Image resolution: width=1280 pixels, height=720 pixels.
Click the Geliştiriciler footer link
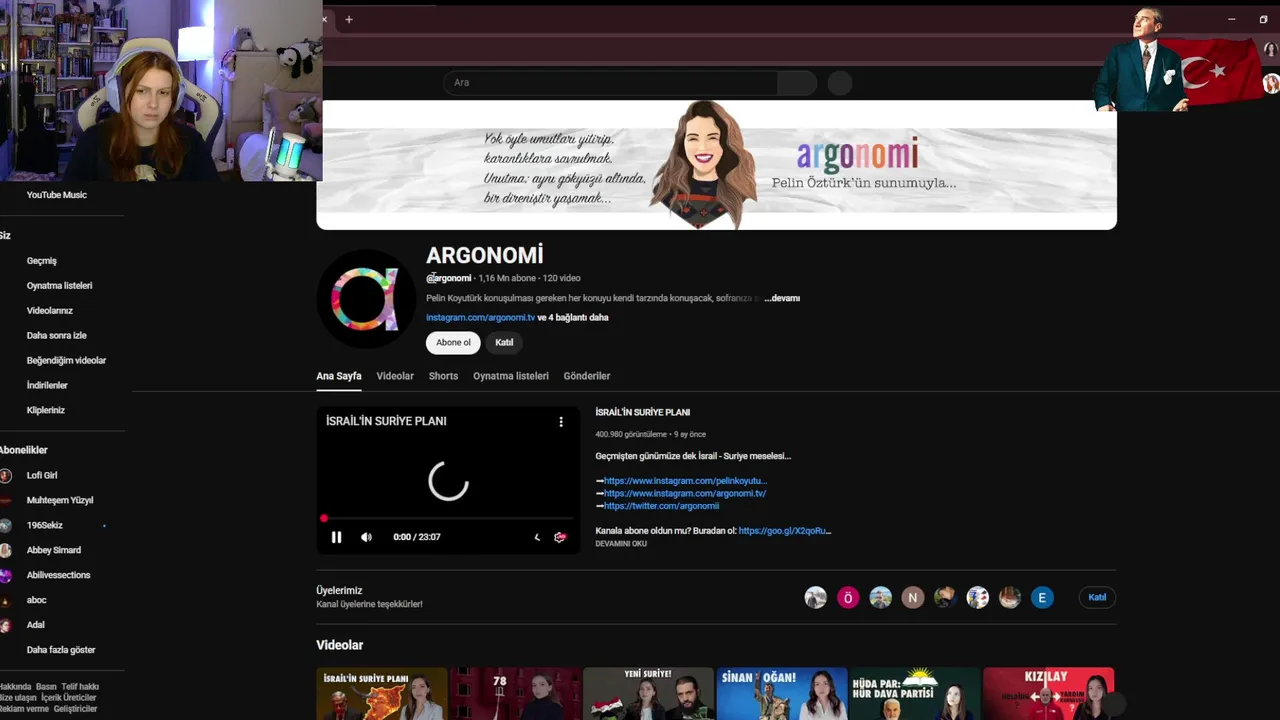point(76,709)
